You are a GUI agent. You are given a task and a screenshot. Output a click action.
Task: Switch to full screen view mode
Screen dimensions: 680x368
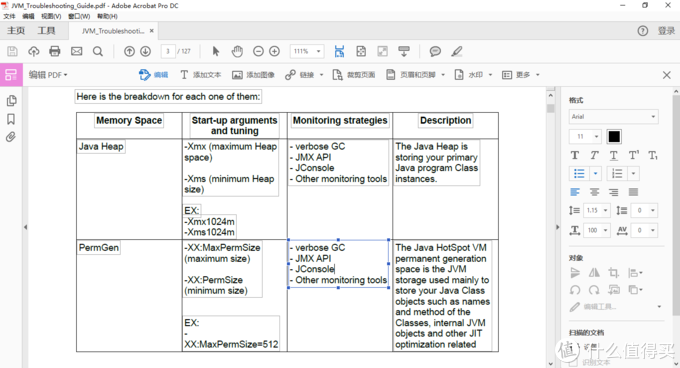382,52
